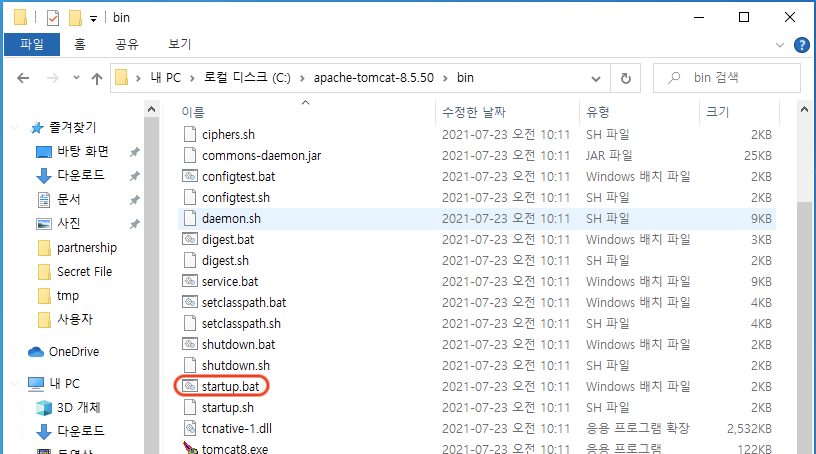Click the configtest.sh file icon

click(x=190, y=197)
